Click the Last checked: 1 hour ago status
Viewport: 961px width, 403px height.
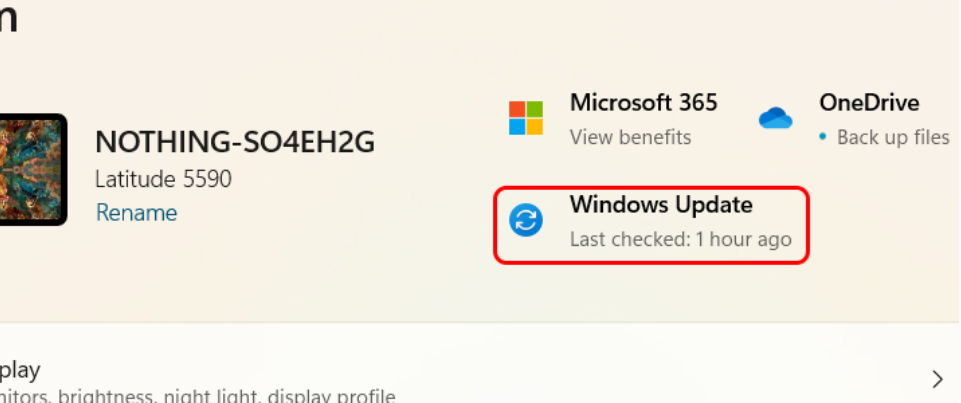click(680, 240)
